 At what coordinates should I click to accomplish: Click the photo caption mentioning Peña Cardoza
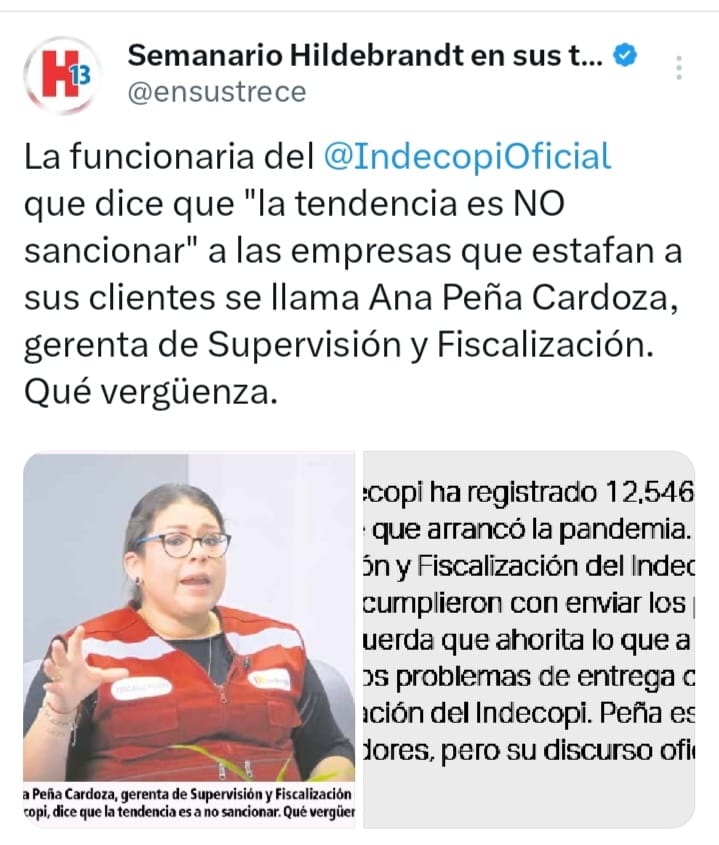189,803
